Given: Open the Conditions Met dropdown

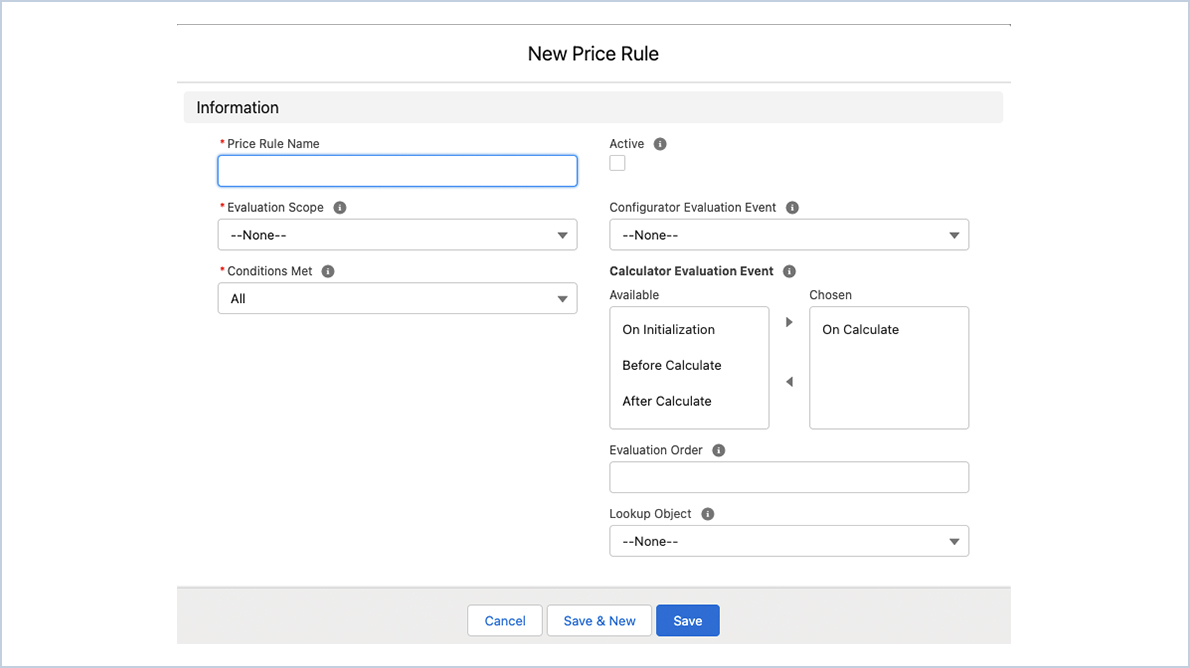Looking at the screenshot, I should [397, 297].
